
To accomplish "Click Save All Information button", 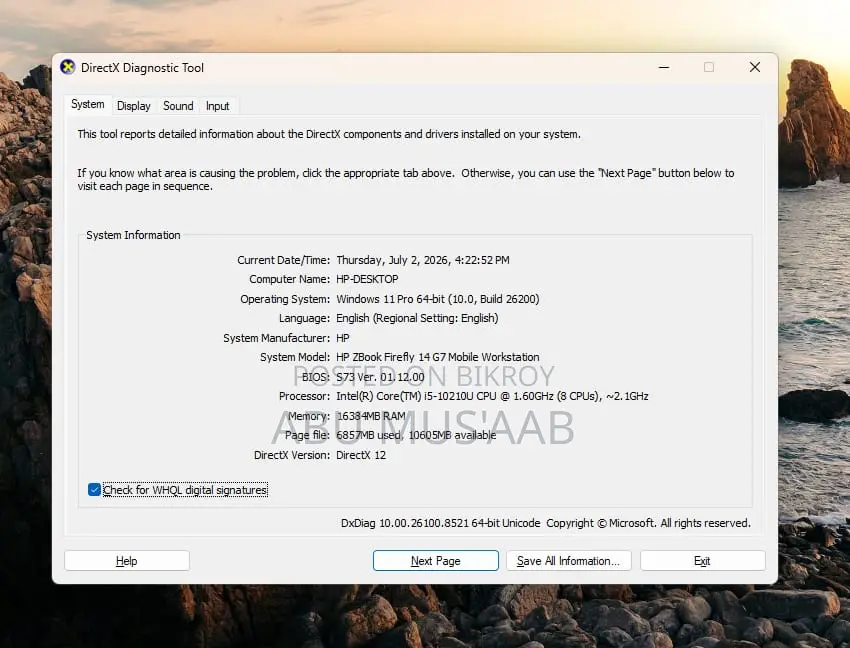I will pyautogui.click(x=569, y=561).
